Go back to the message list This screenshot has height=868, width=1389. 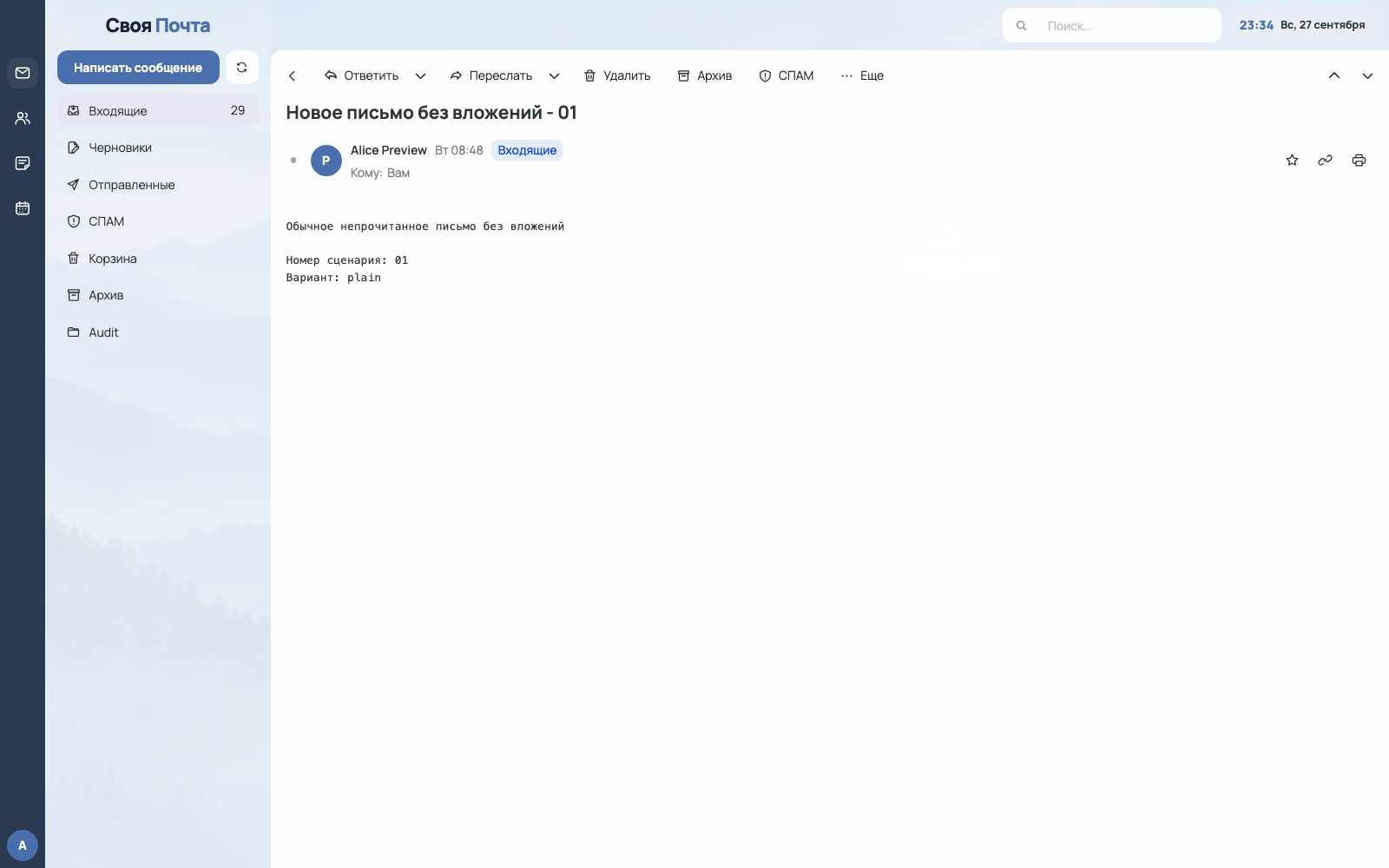pos(293,76)
